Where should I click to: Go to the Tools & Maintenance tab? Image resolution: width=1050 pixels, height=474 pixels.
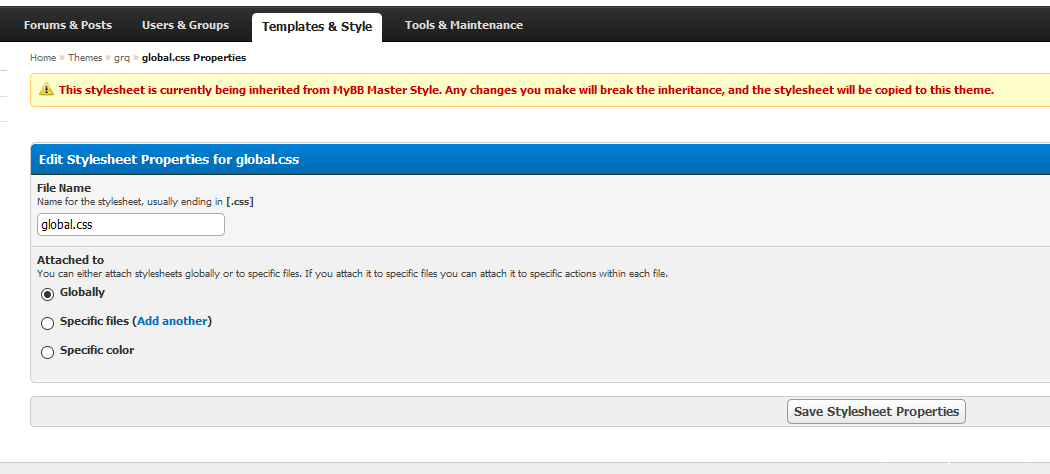tap(463, 25)
